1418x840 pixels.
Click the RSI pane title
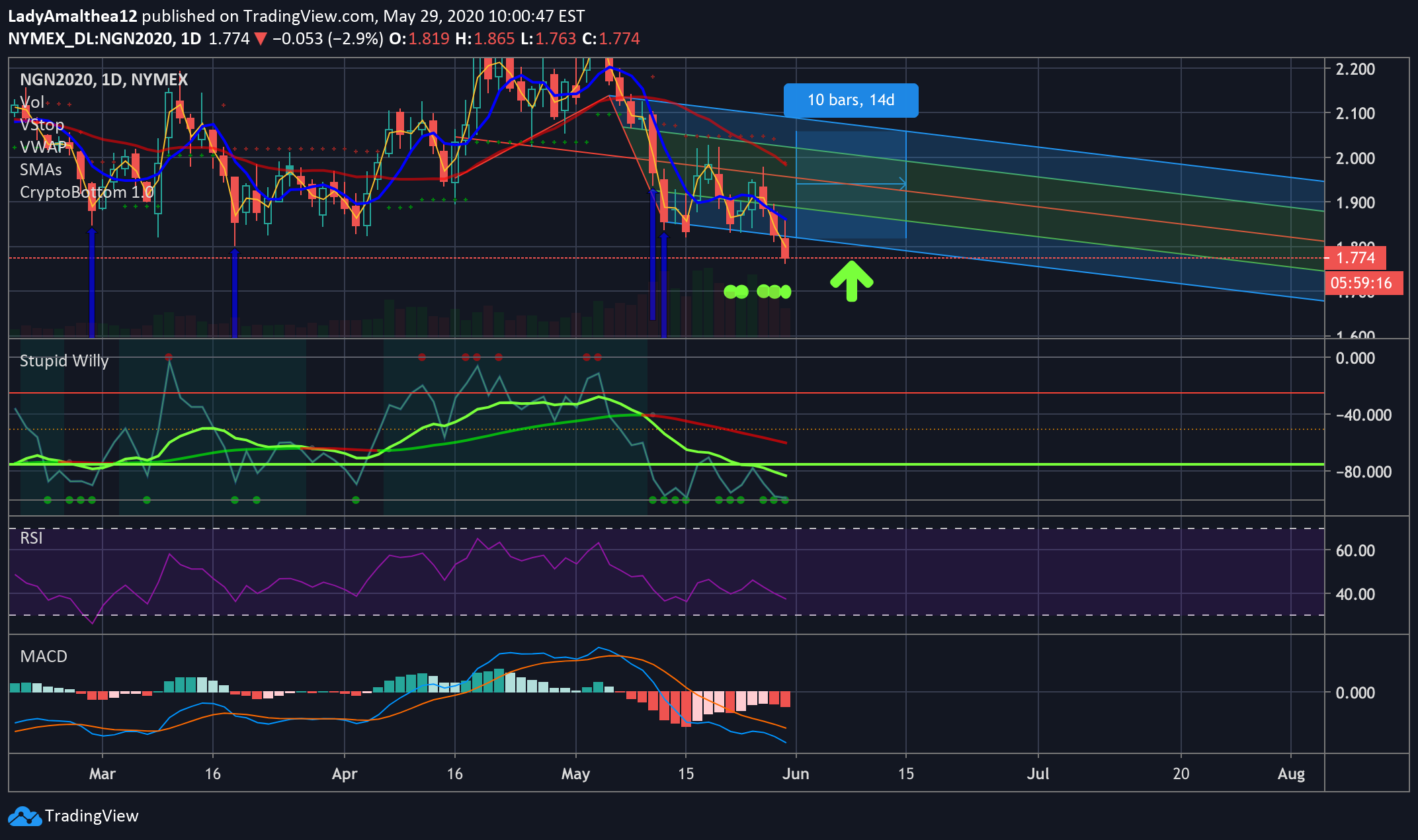(31, 538)
